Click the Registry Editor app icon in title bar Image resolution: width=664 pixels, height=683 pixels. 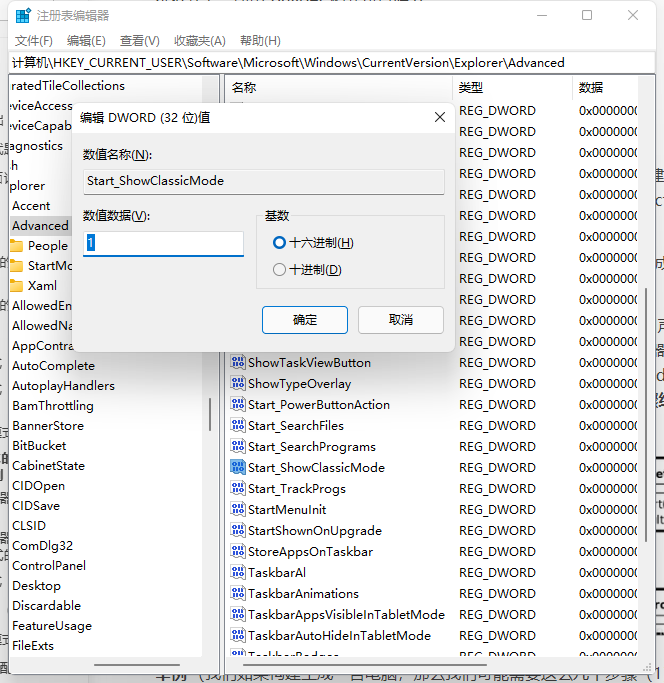[23, 16]
